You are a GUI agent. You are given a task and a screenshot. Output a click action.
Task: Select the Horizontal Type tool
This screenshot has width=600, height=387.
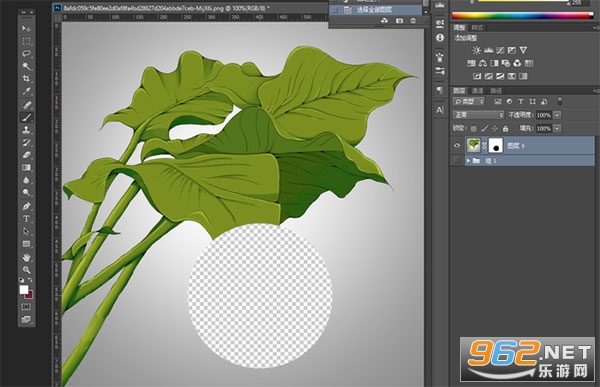(26, 219)
